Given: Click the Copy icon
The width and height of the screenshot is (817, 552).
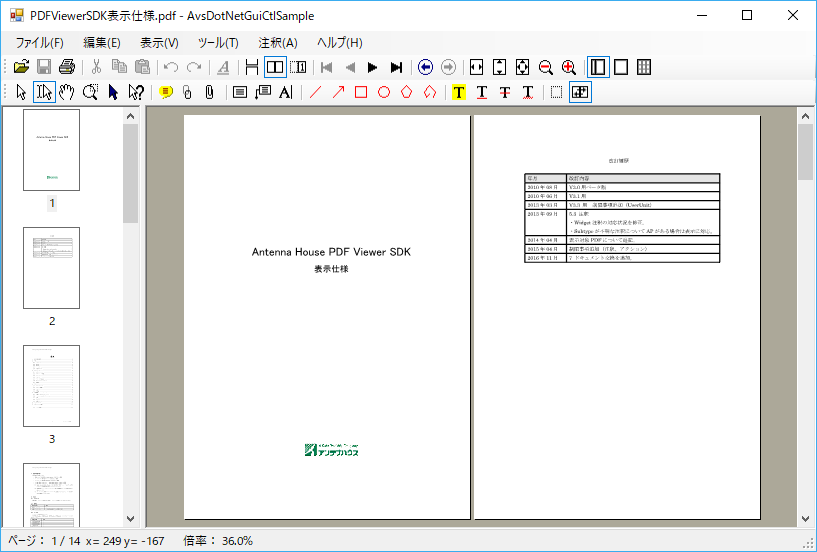Looking at the screenshot, I should [x=119, y=67].
